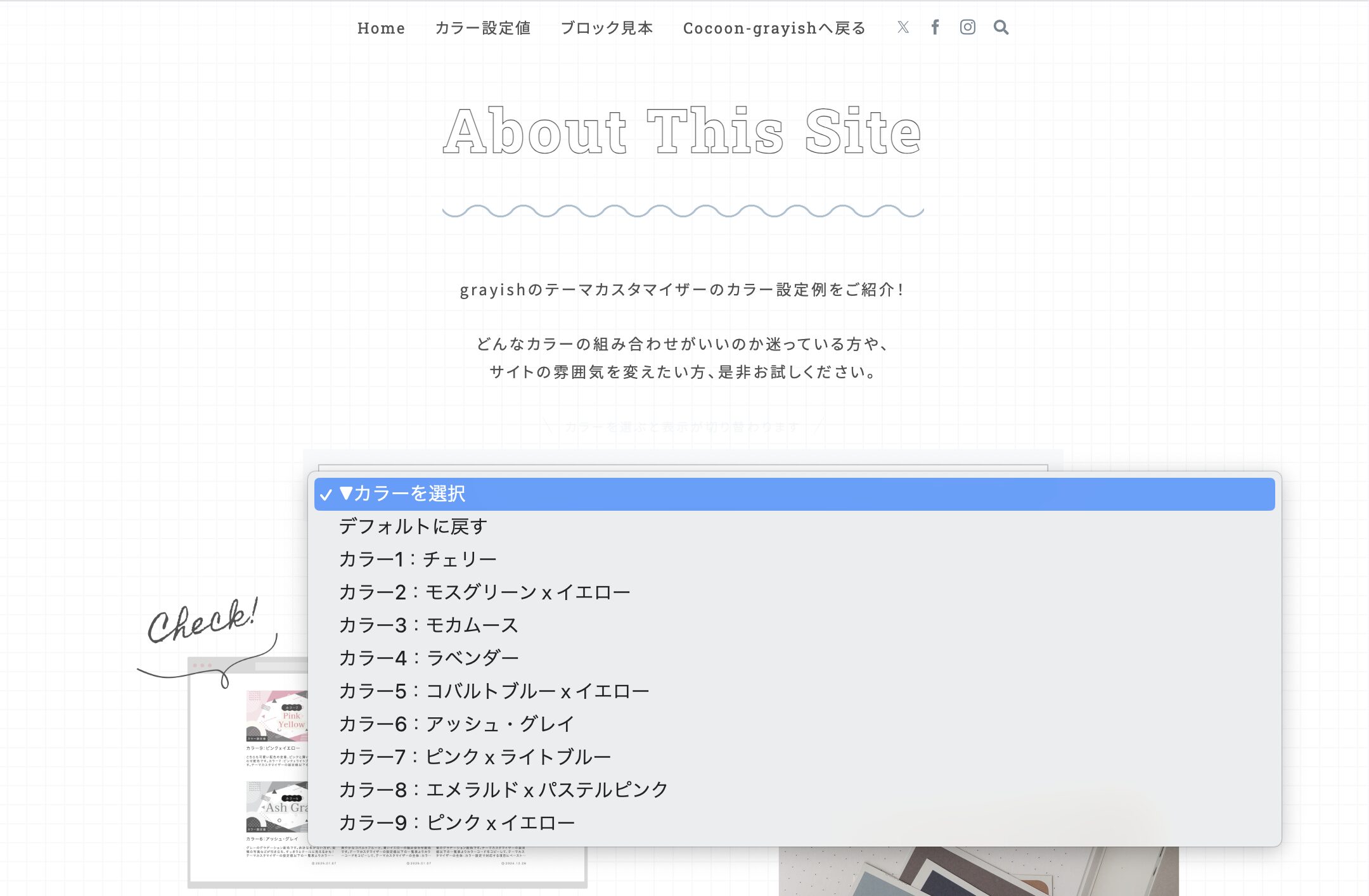Follow the Cocoon-grayishへ戻る link
Image resolution: width=1369 pixels, height=896 pixels.
[x=774, y=28]
